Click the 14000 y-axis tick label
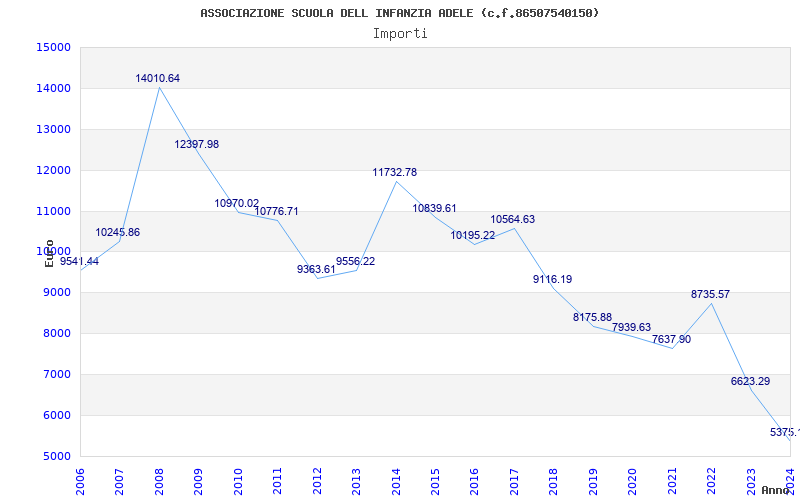This screenshot has height=500, width=800. pos(53,88)
